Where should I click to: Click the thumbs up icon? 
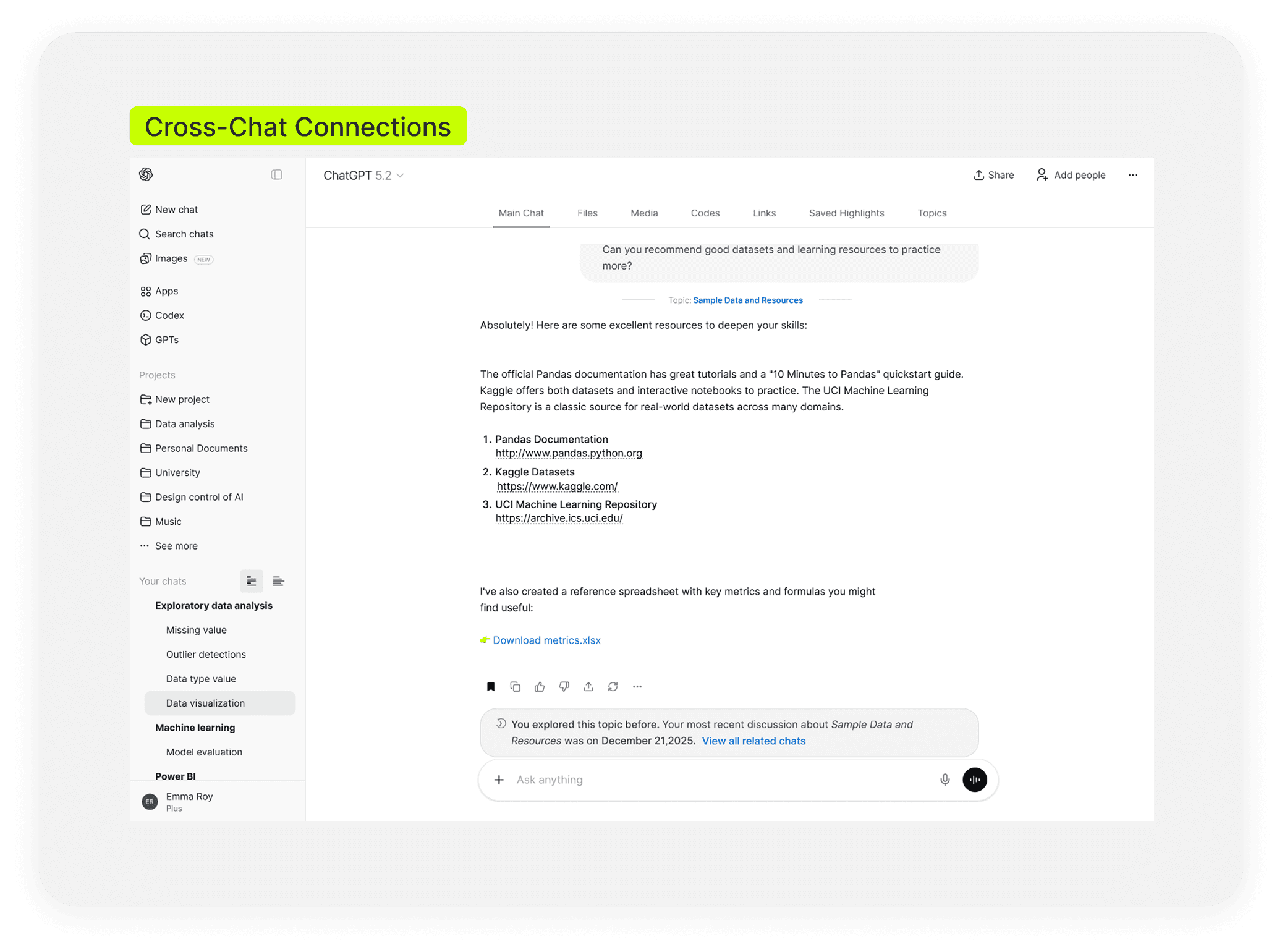click(x=540, y=686)
